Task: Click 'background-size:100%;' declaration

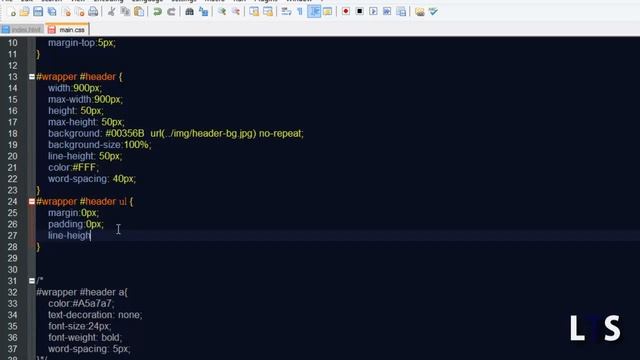Action: [100, 145]
